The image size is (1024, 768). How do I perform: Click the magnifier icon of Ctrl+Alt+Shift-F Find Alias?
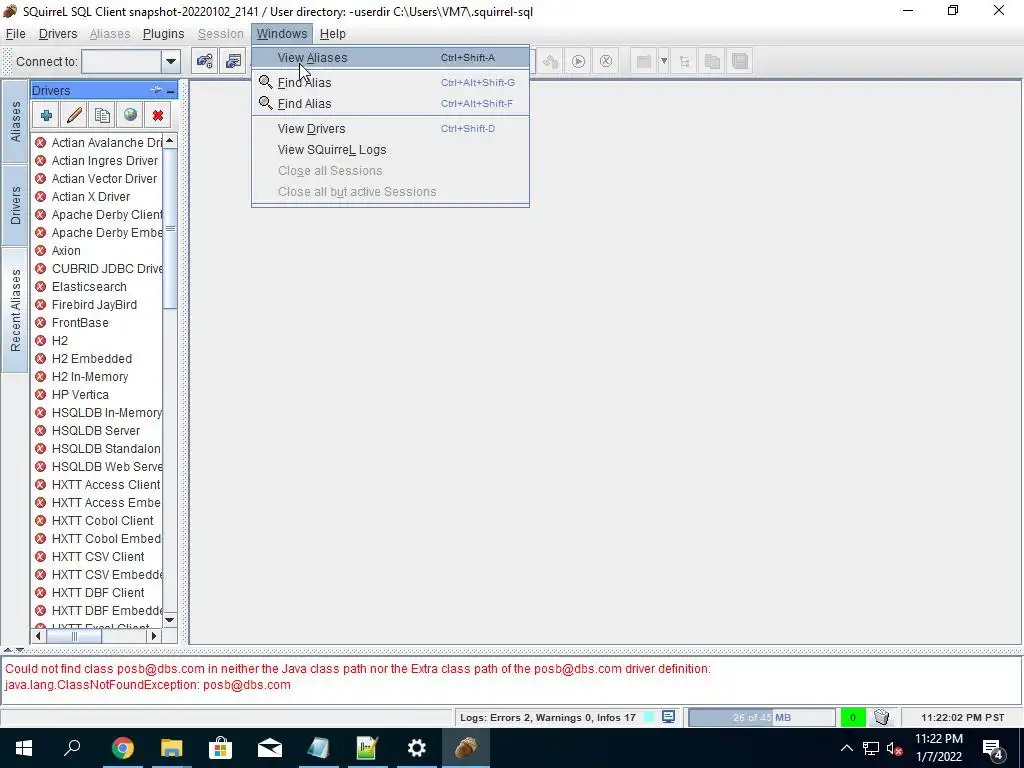tap(265, 103)
